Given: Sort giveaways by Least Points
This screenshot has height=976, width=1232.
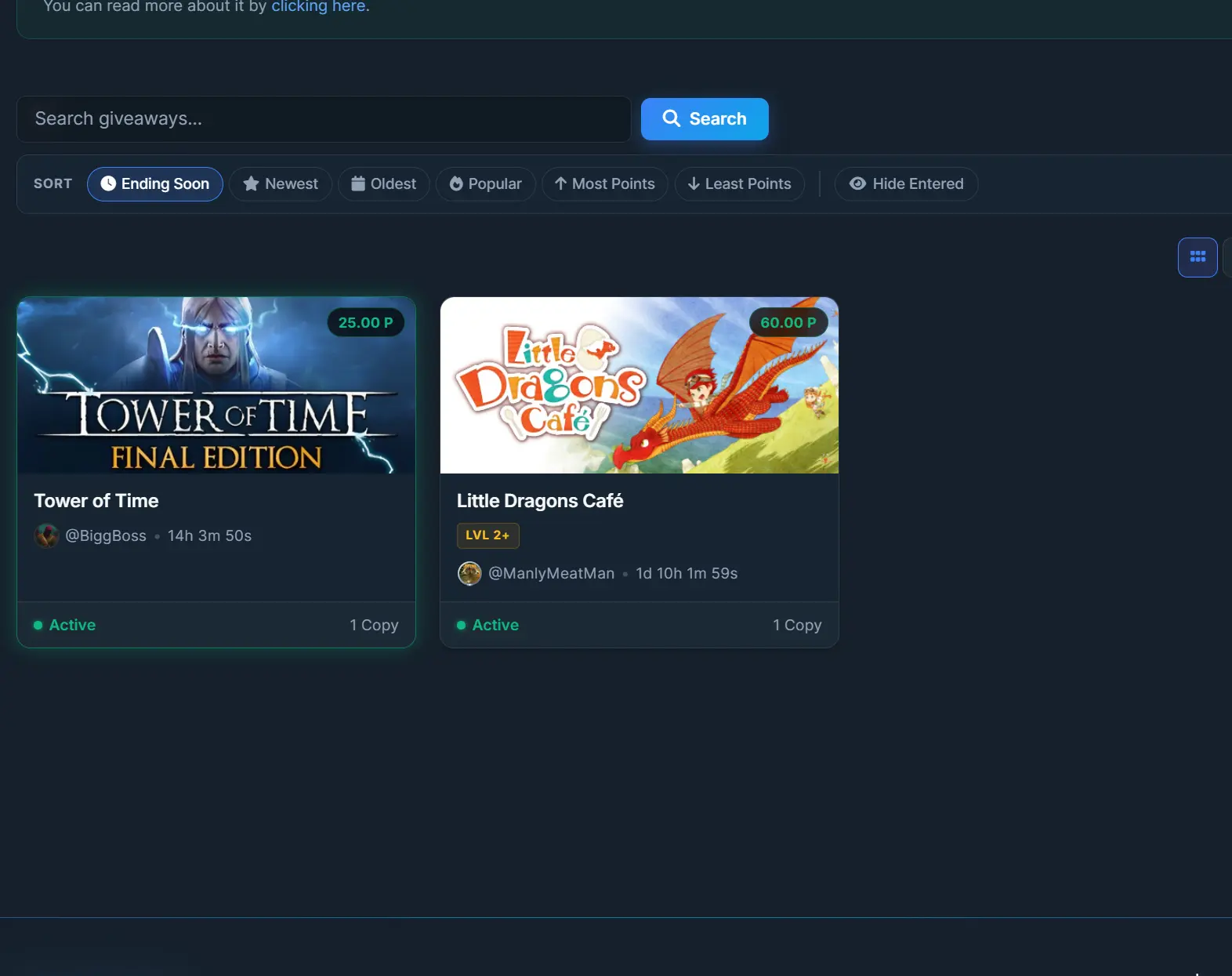Looking at the screenshot, I should click(740, 183).
